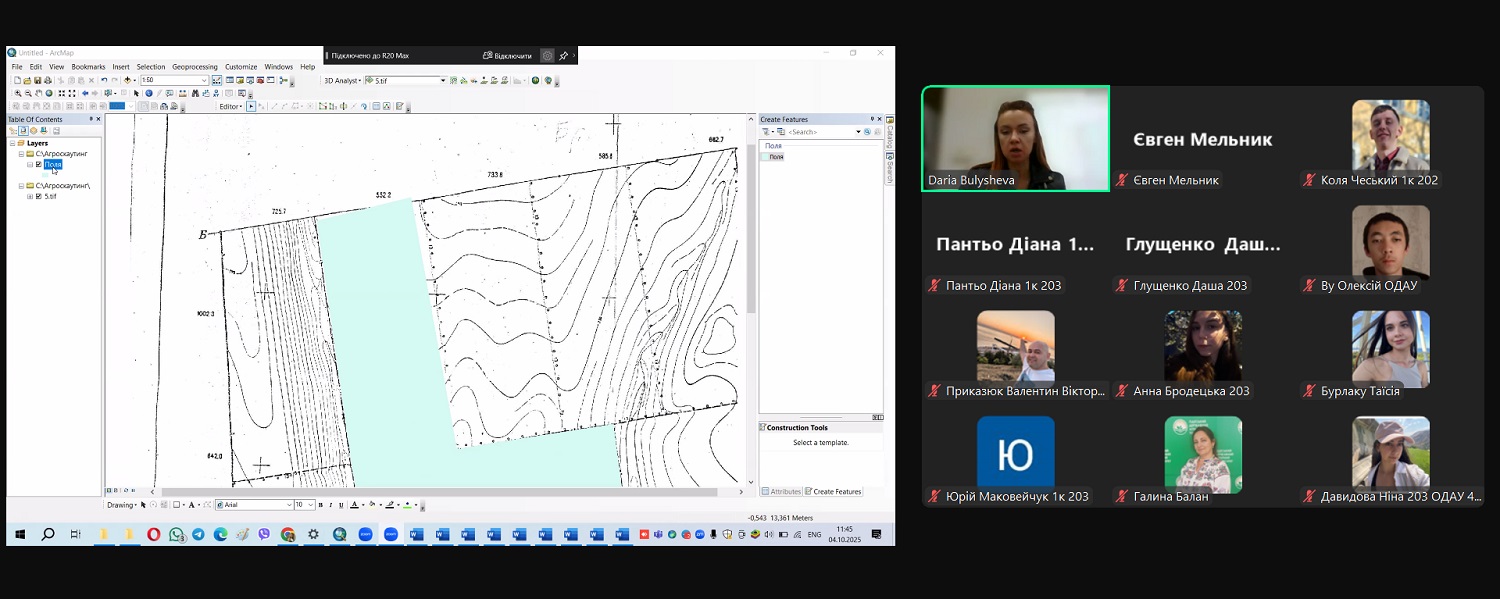Click the Identify tool icon
The image size is (1500, 599).
point(149,93)
